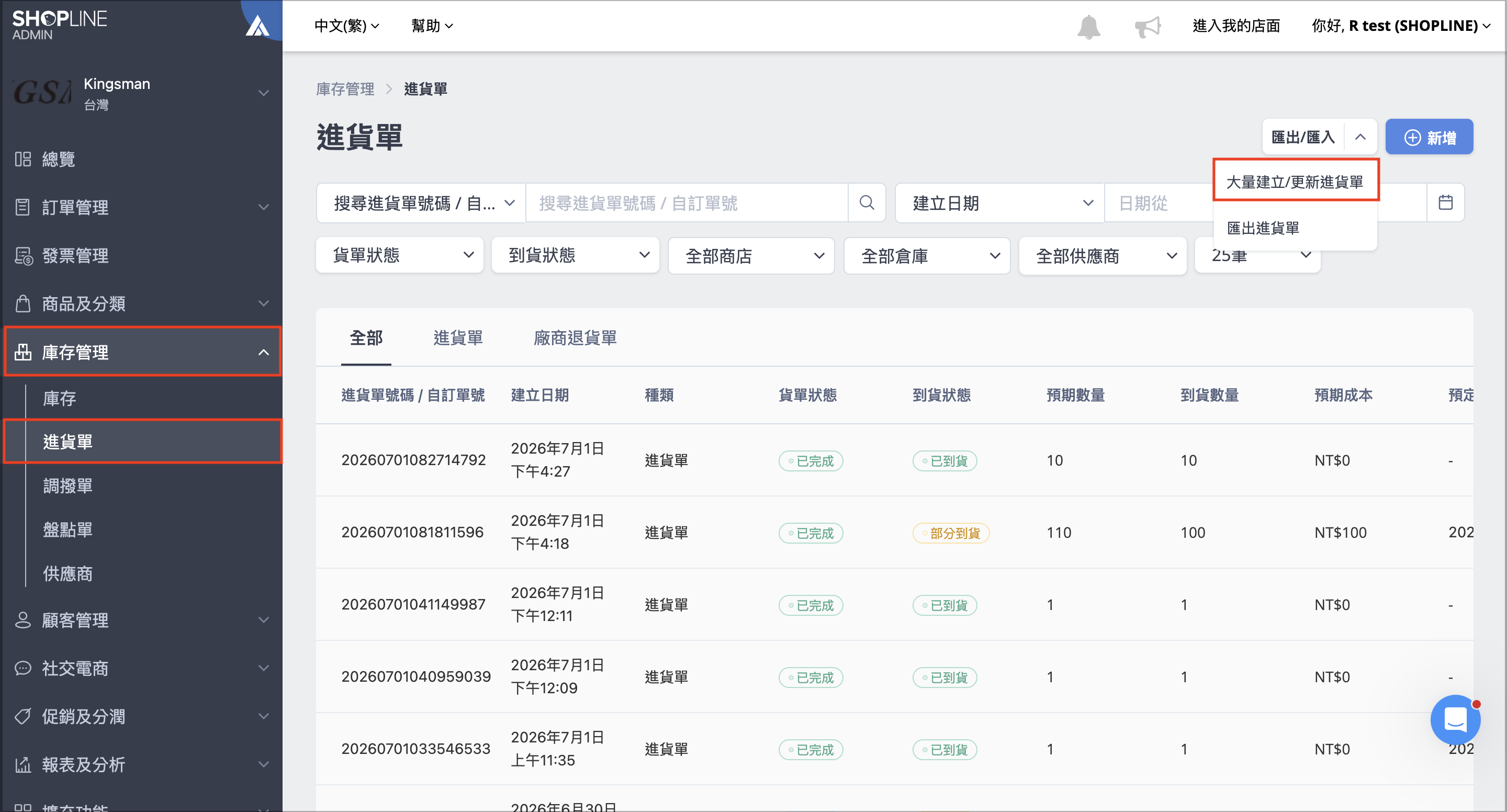Open the announcements megaphone icon
The height and width of the screenshot is (812, 1507).
1147,26
